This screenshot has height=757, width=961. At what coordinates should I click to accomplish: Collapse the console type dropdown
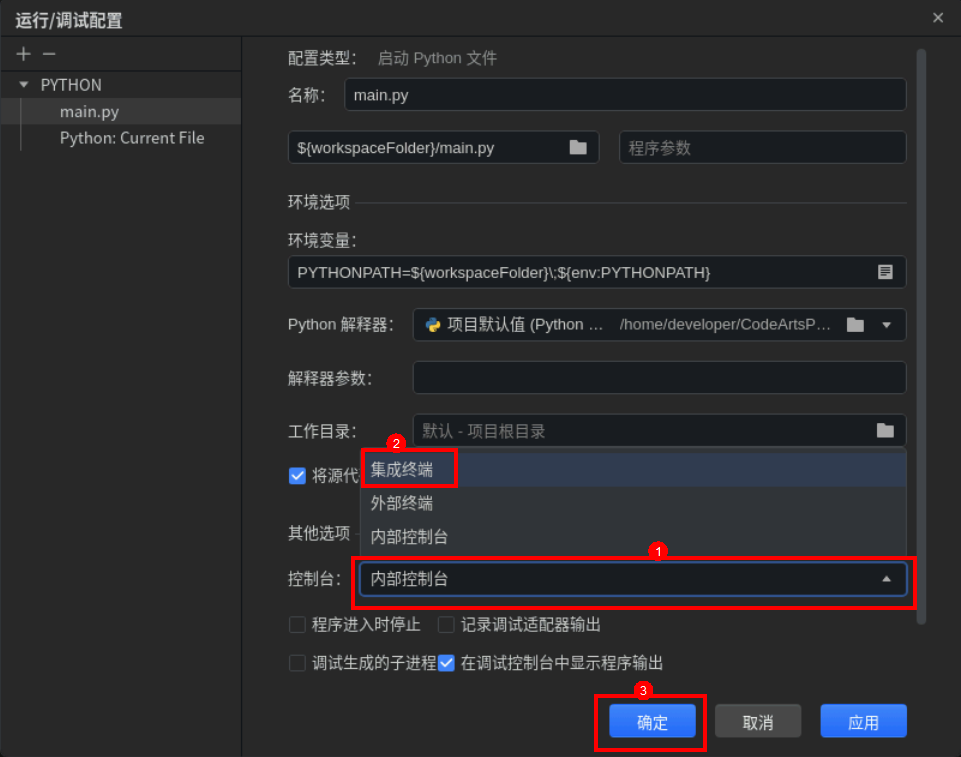coord(886,579)
